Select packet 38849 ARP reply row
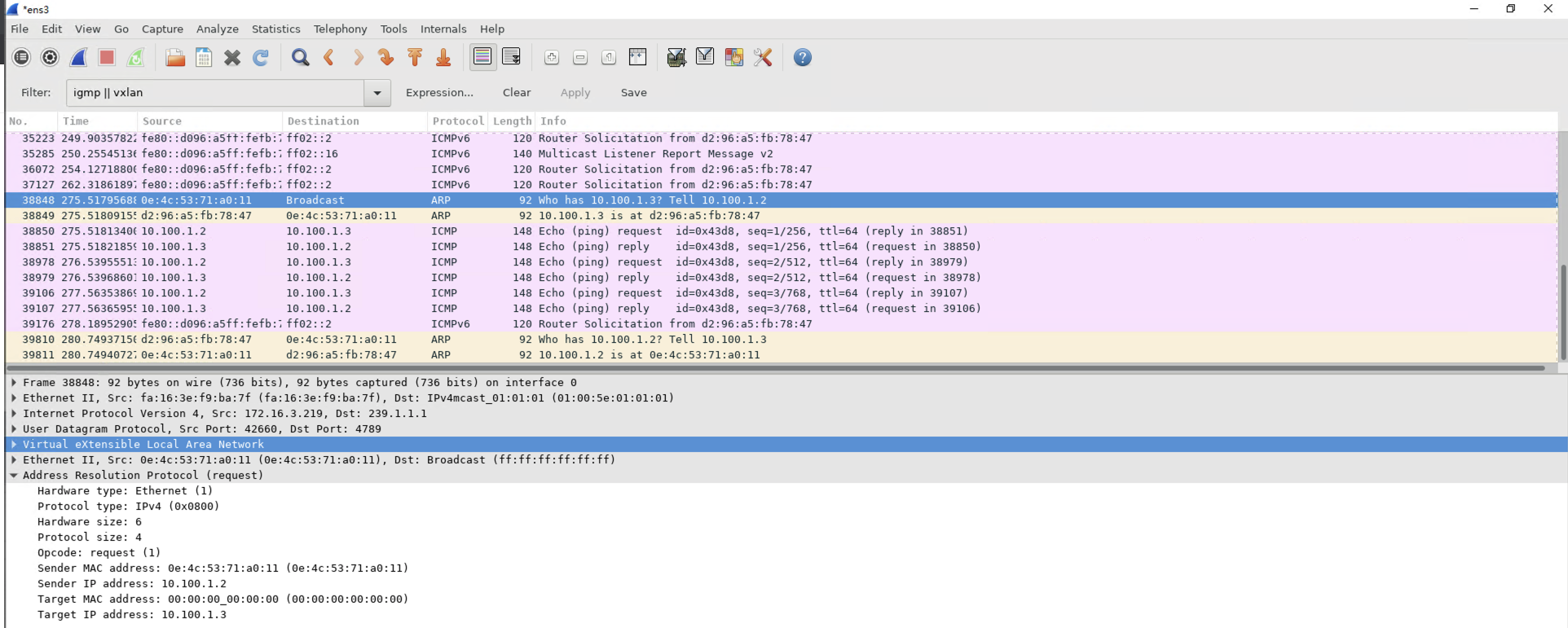Viewport: 1568px width, 628px height. point(781,216)
